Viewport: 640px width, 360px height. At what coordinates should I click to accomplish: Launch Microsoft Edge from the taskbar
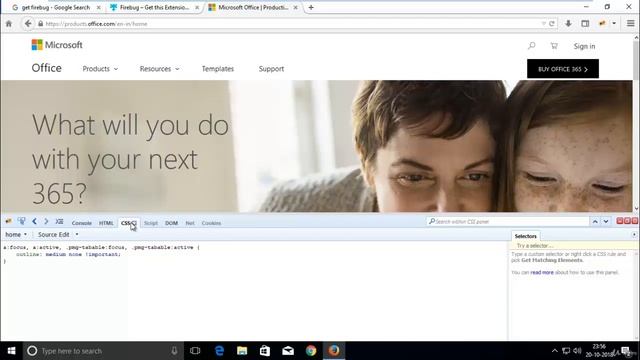[219, 351]
